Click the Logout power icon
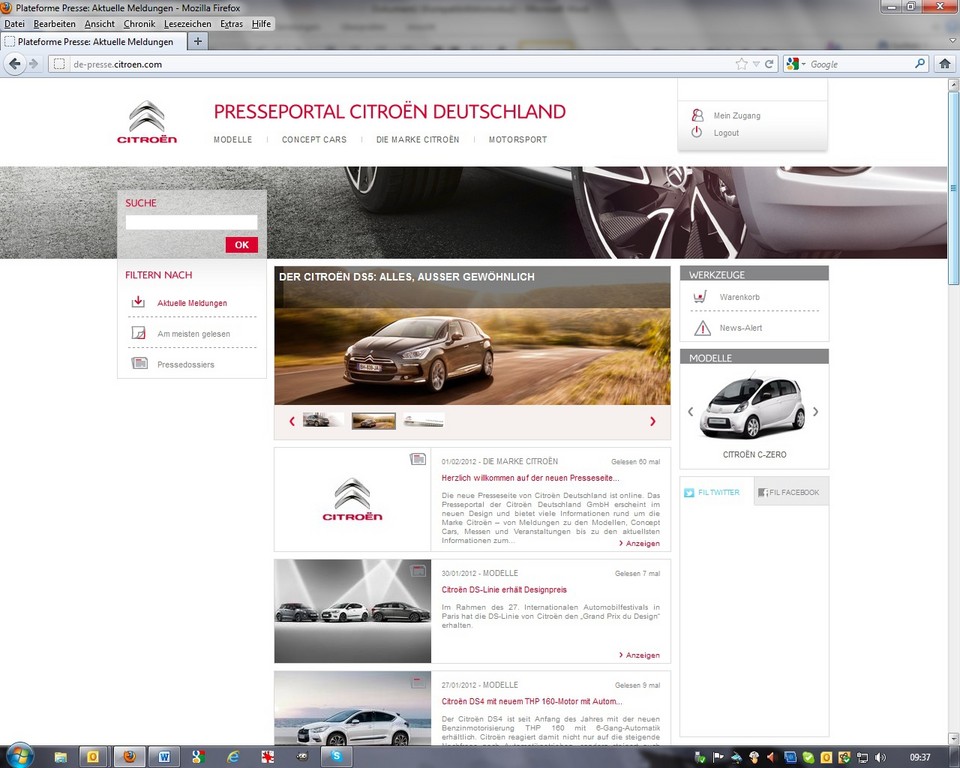The height and width of the screenshot is (768, 960). click(x=697, y=132)
